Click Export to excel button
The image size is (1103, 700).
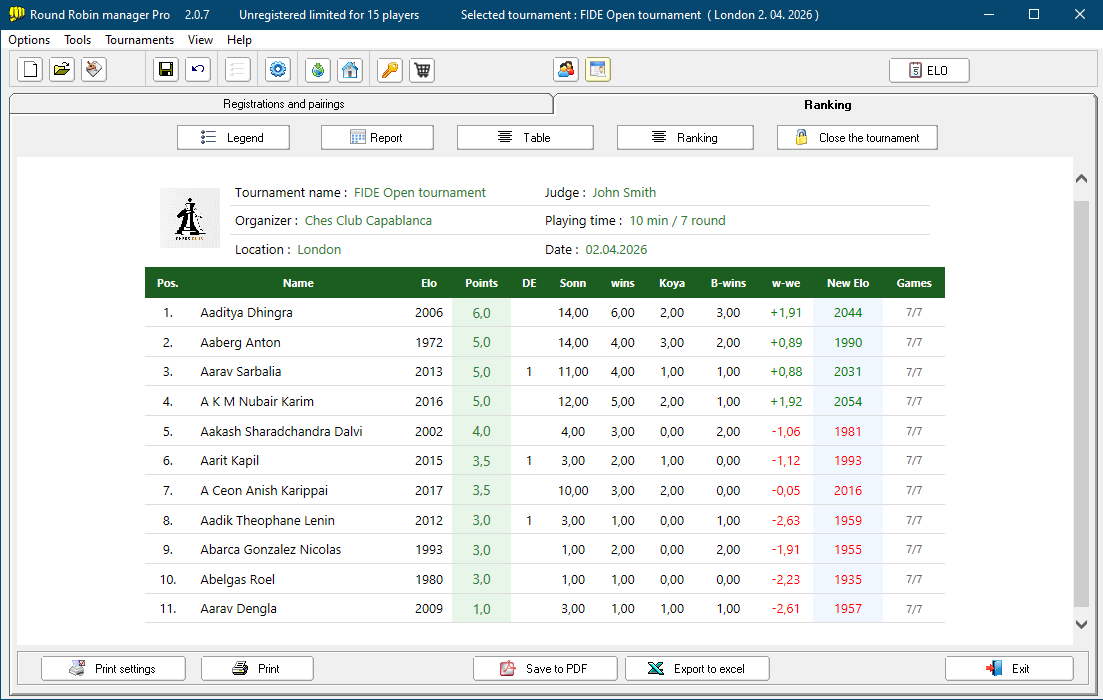697,669
